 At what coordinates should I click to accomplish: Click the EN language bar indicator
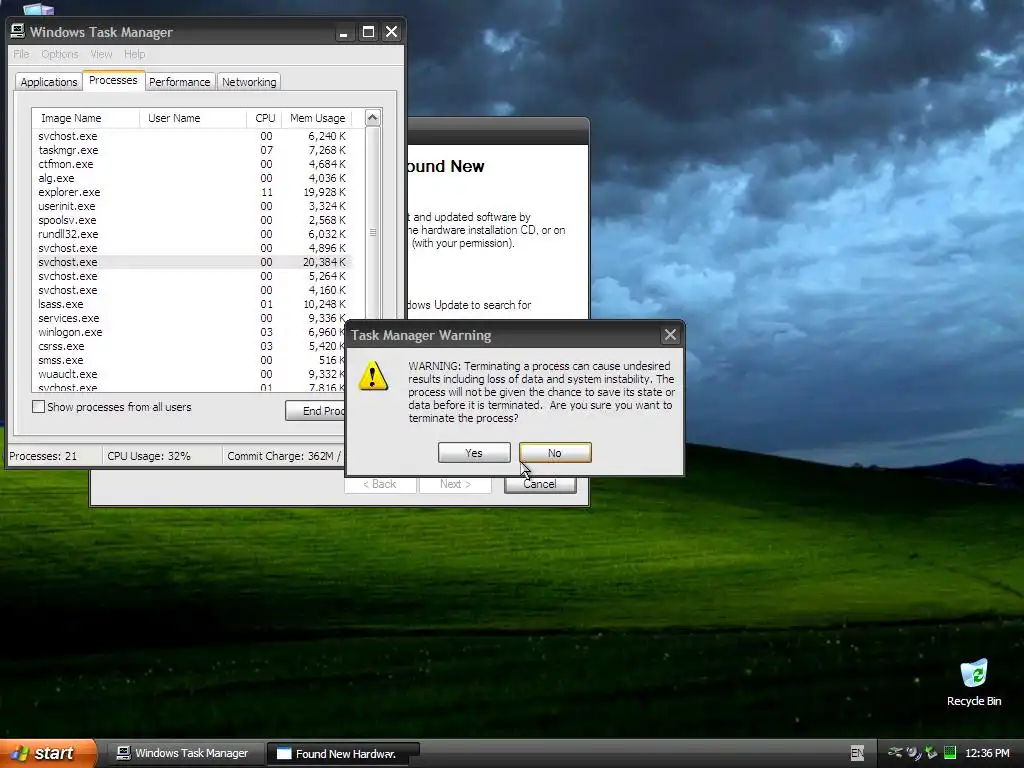(857, 753)
